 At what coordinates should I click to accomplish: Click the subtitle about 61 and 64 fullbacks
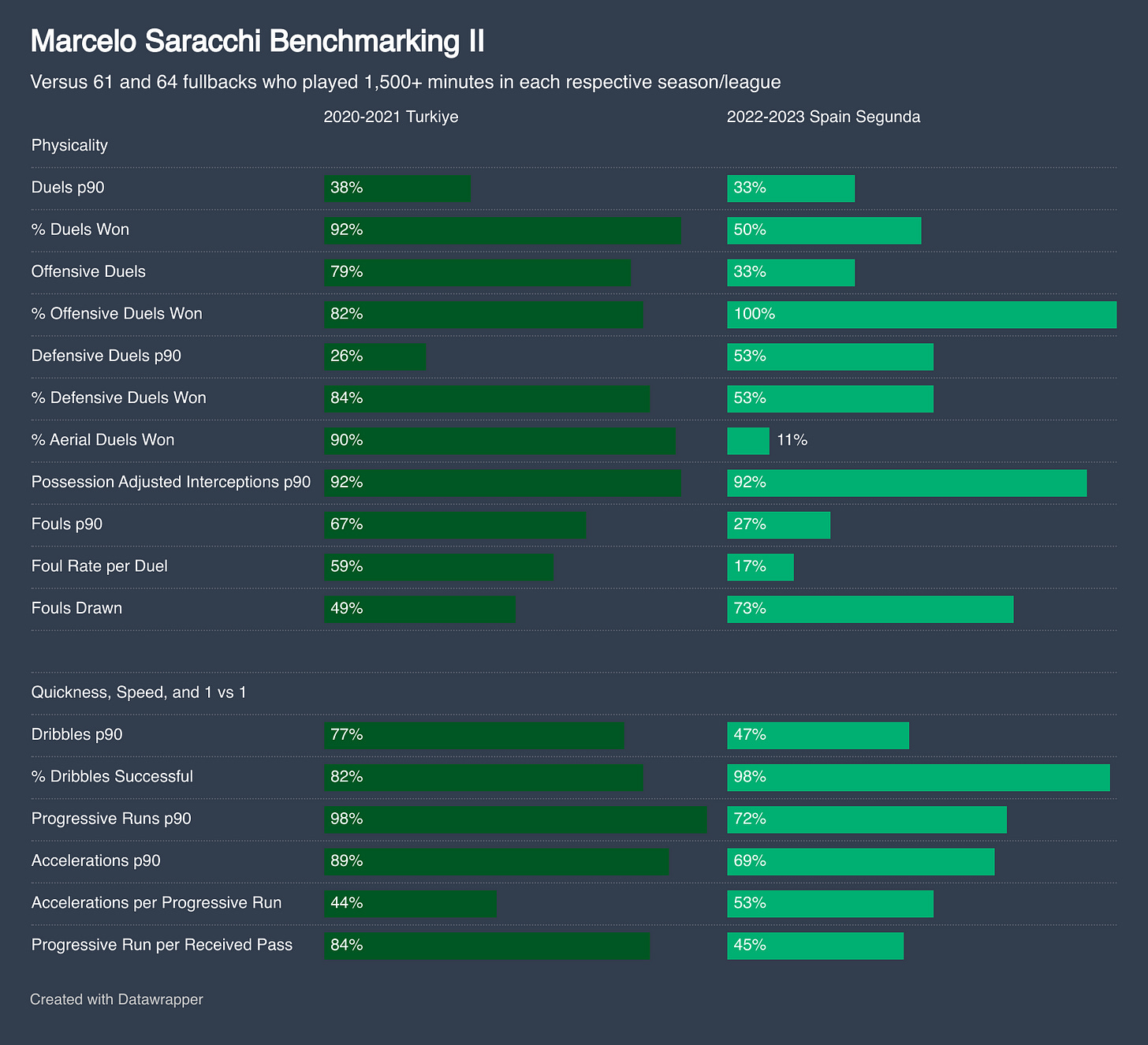tap(405, 82)
